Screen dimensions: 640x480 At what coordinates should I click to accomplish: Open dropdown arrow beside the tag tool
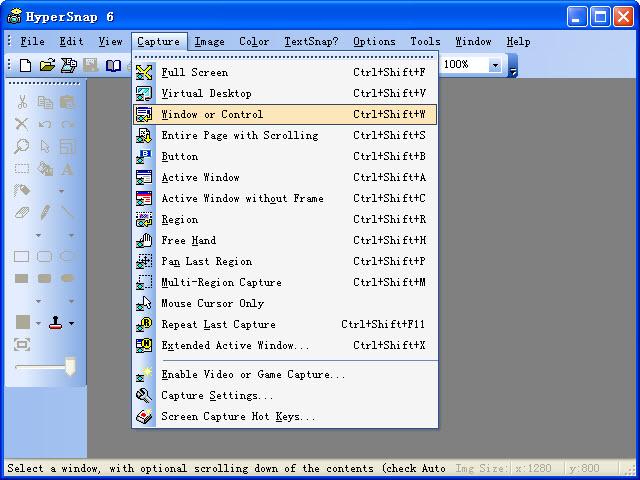(x=62, y=191)
